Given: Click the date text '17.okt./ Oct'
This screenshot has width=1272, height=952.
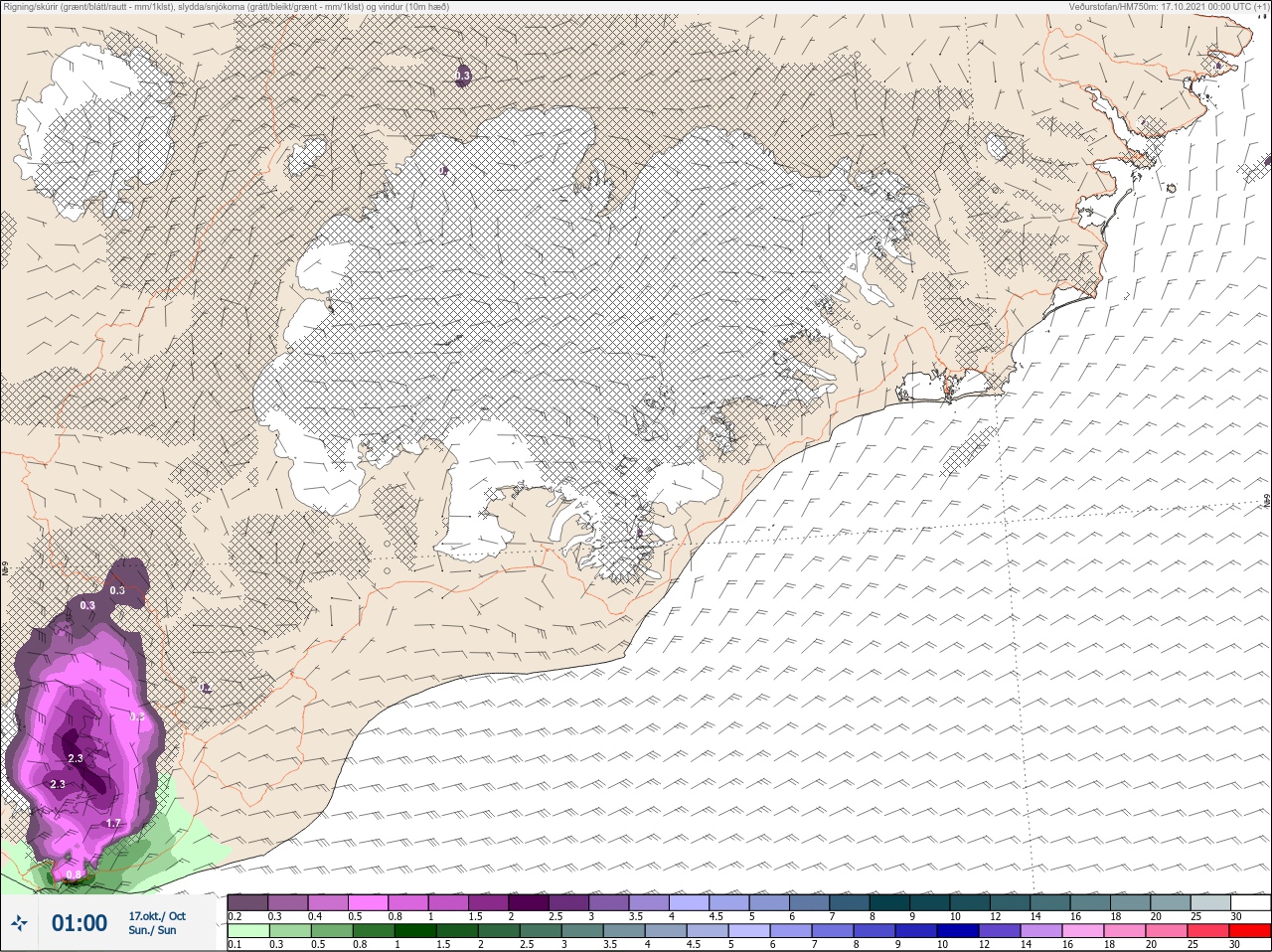Looking at the screenshot, I should (157, 915).
